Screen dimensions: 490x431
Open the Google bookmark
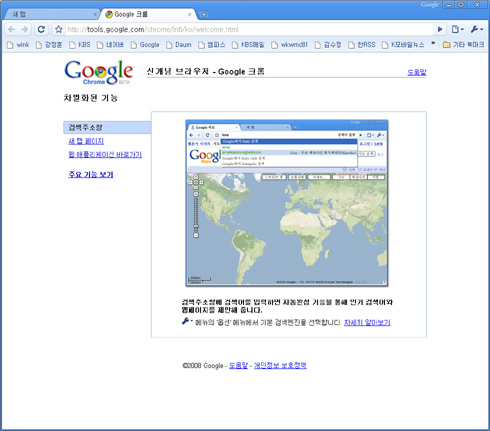(x=145, y=45)
